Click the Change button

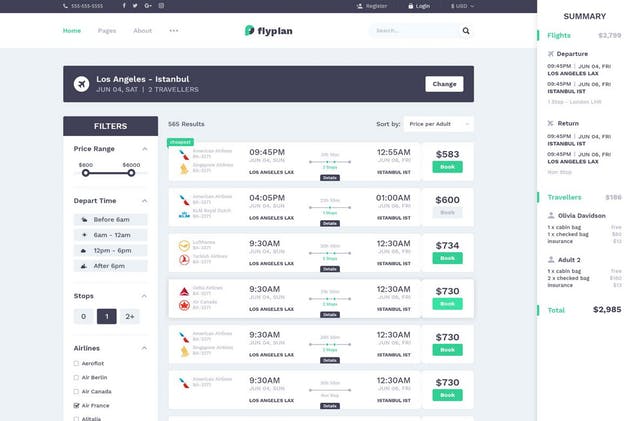point(444,84)
